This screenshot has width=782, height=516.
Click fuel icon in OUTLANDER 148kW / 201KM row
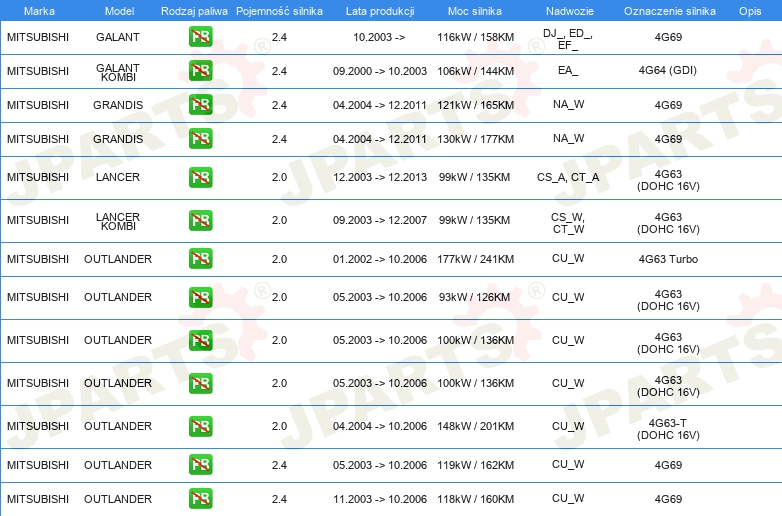[200, 426]
